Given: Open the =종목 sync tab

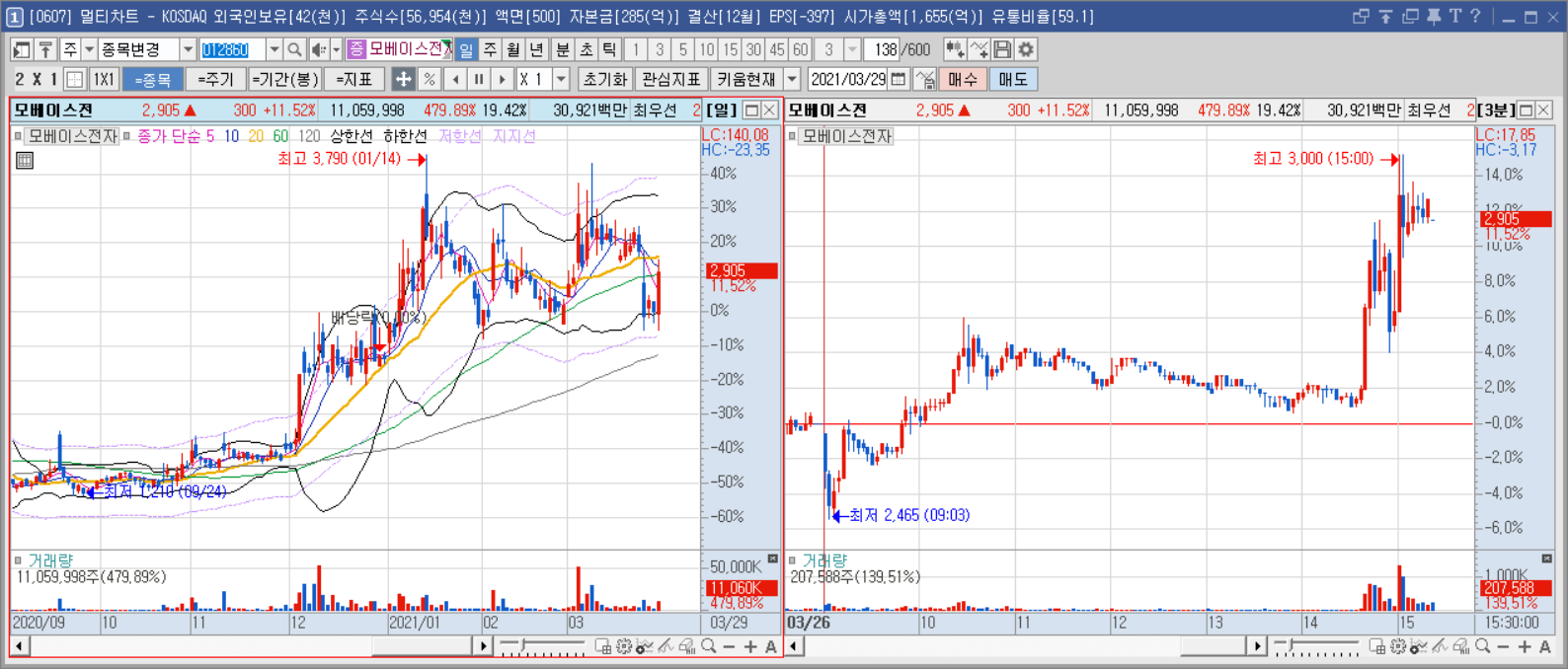Looking at the screenshot, I should click(153, 79).
